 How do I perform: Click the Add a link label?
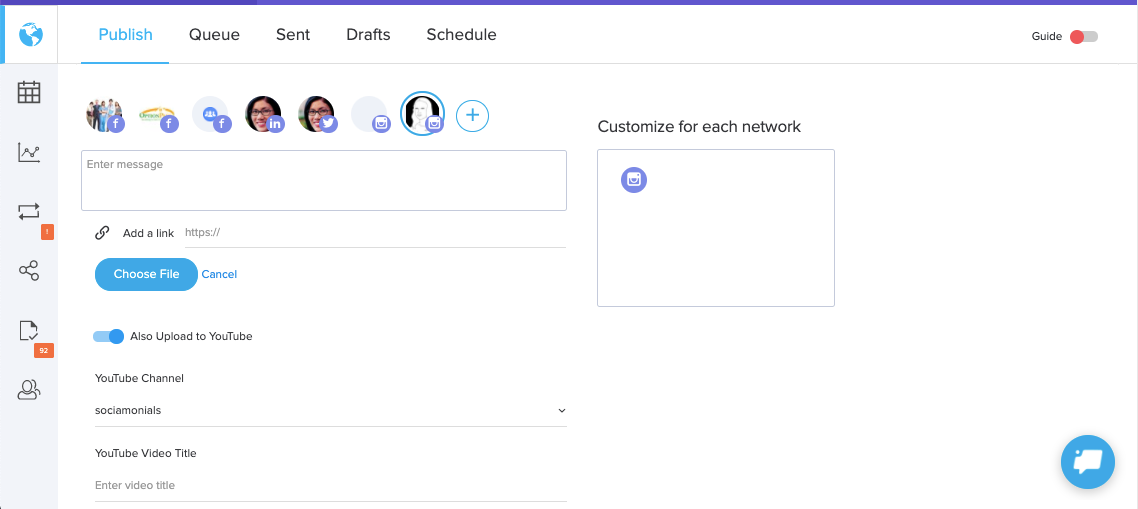(x=148, y=233)
